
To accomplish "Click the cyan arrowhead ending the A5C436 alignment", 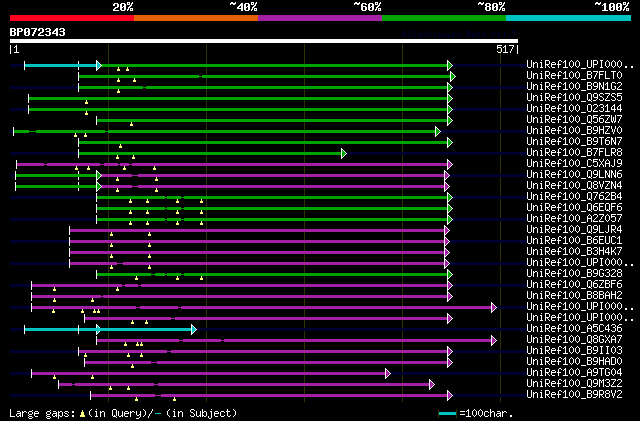I will tap(194, 330).
